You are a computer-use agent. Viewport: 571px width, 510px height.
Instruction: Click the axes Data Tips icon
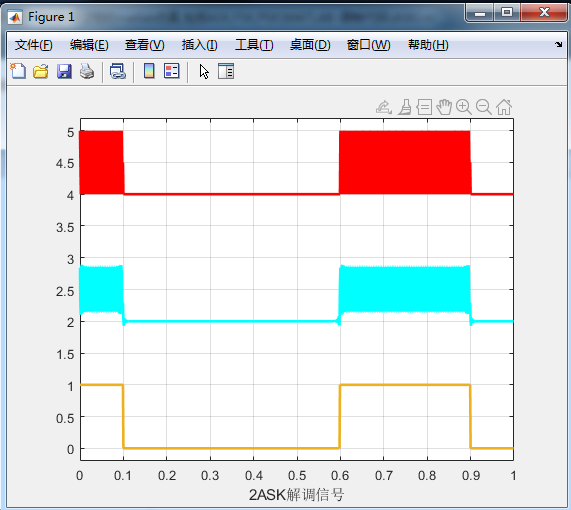point(424,107)
